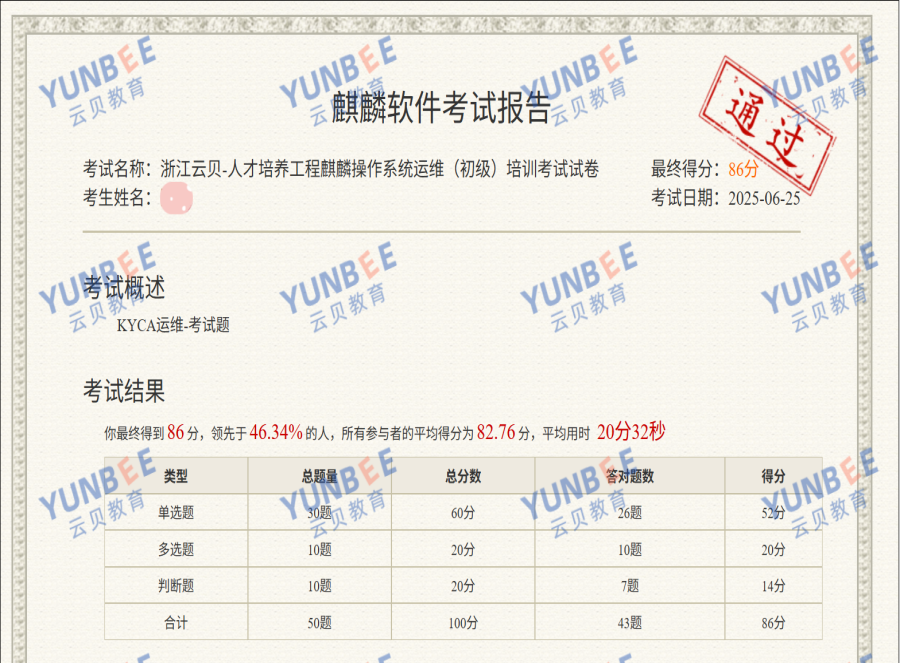Image resolution: width=900 pixels, height=663 pixels.
Task: Click the 考试结果 section heading
Action: [x=124, y=391]
